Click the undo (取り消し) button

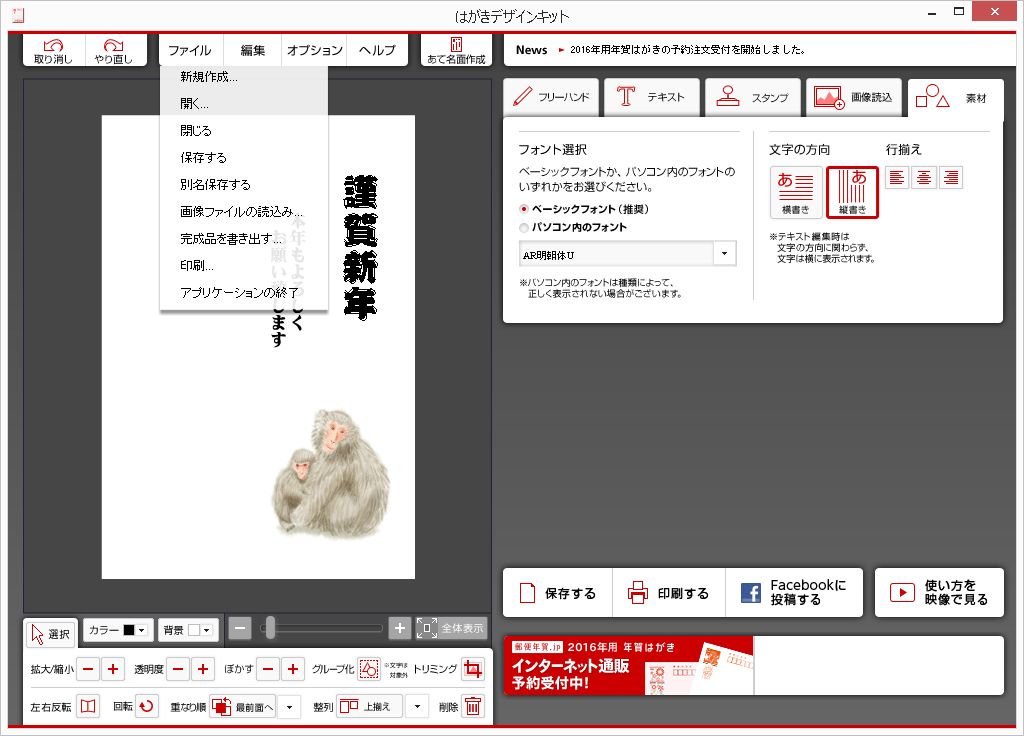(54, 50)
